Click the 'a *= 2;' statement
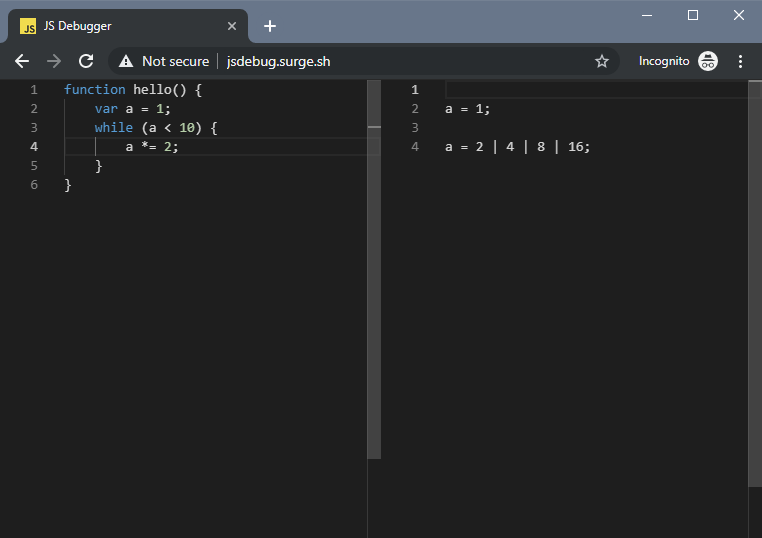762x538 pixels. (x=152, y=147)
